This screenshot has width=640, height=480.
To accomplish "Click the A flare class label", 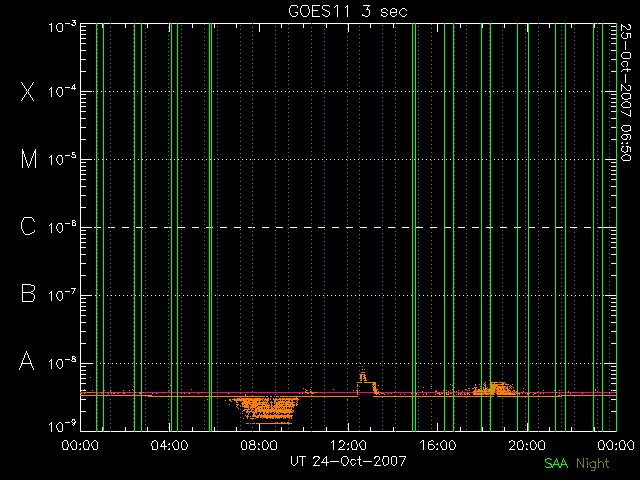I will click(x=27, y=361).
